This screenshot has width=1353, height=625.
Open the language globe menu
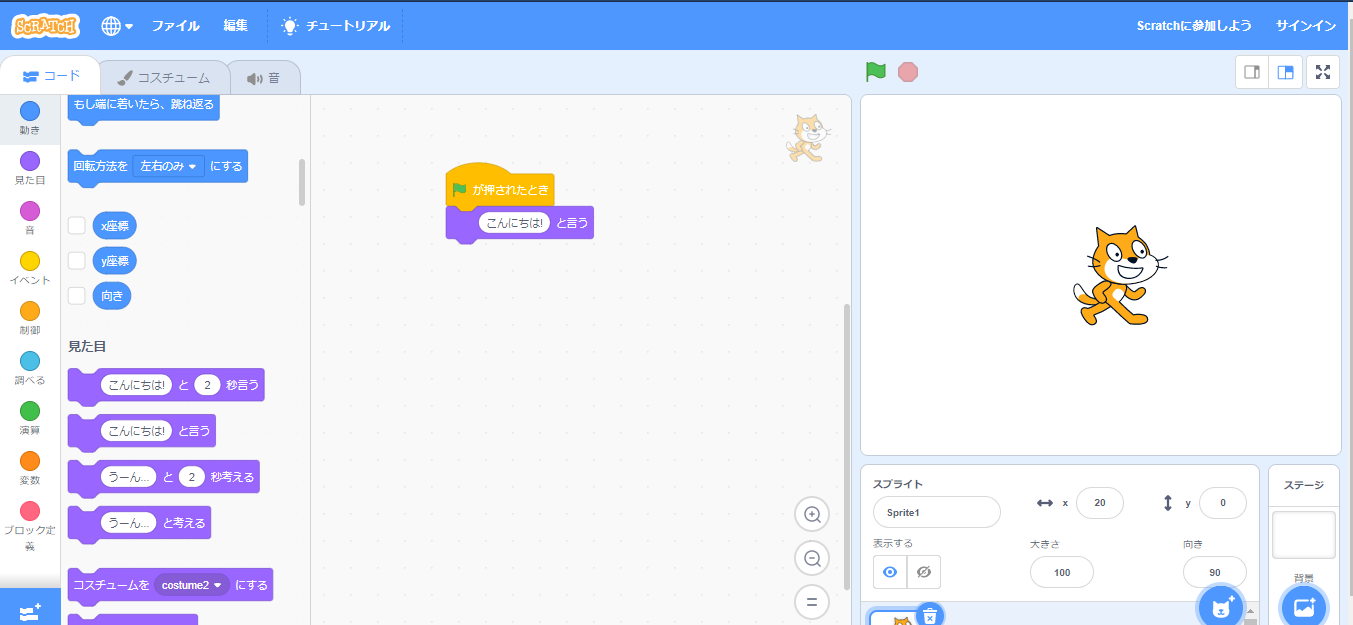point(117,26)
